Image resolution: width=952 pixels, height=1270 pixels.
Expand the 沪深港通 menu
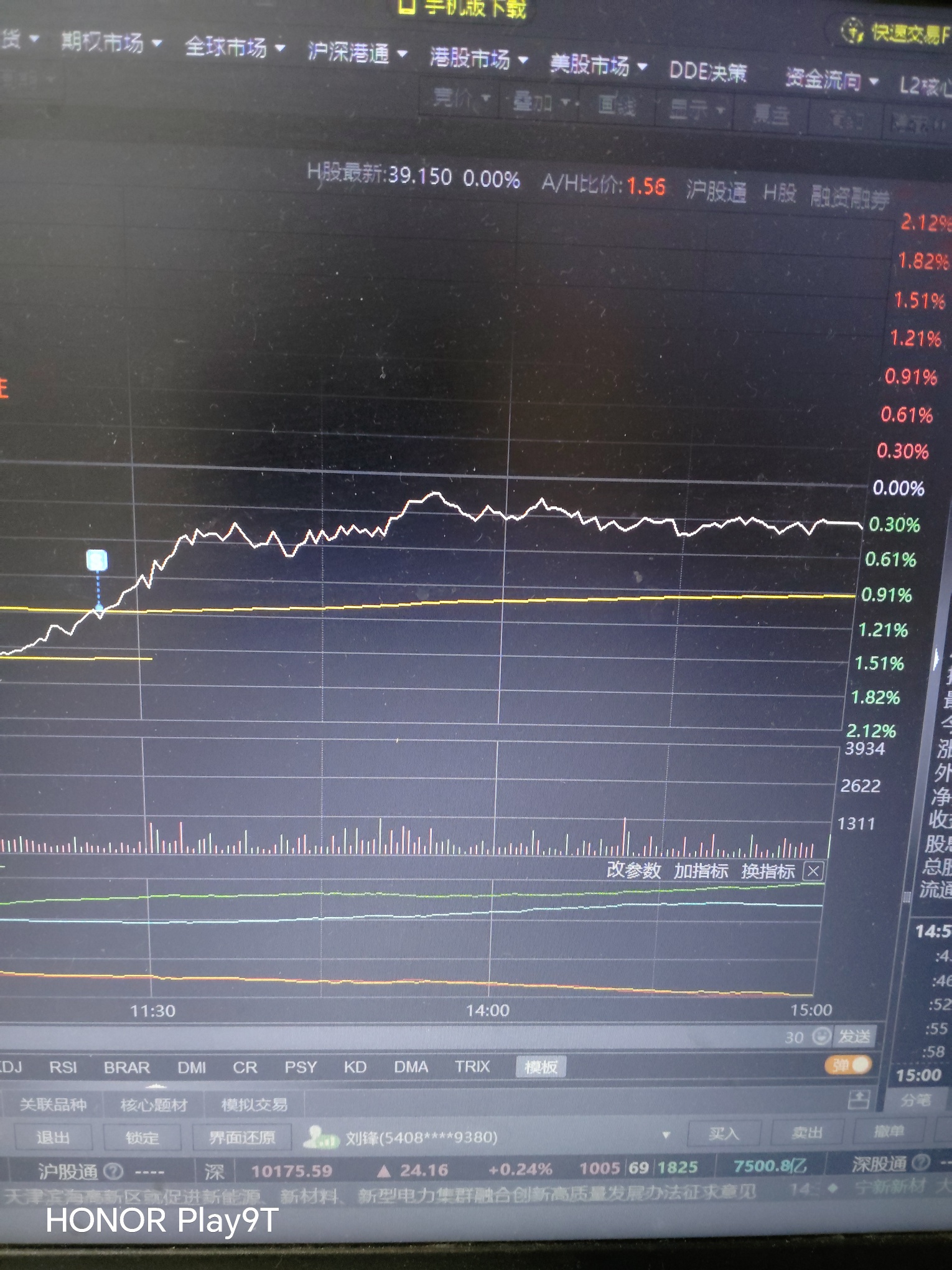click(x=357, y=53)
